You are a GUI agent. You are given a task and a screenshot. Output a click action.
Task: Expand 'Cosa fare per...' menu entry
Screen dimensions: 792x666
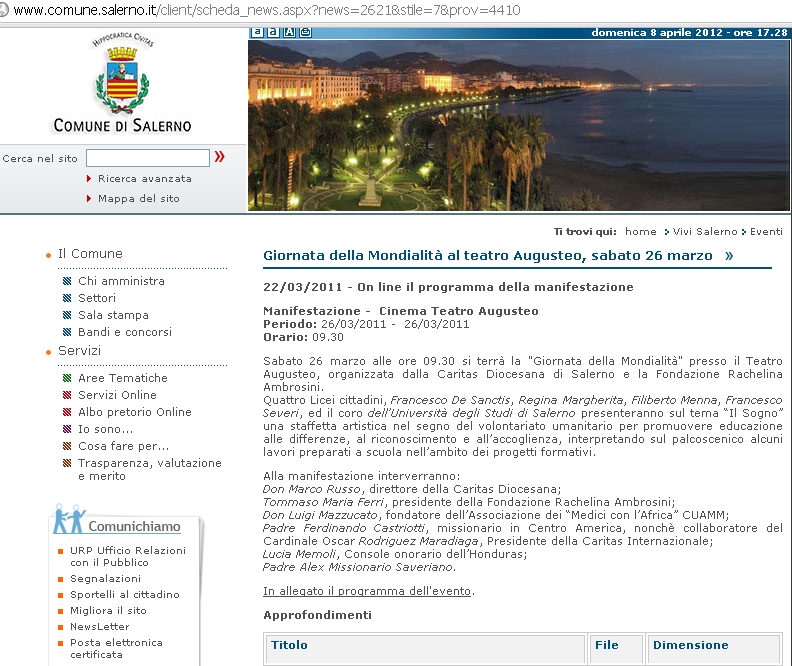[x=123, y=446]
